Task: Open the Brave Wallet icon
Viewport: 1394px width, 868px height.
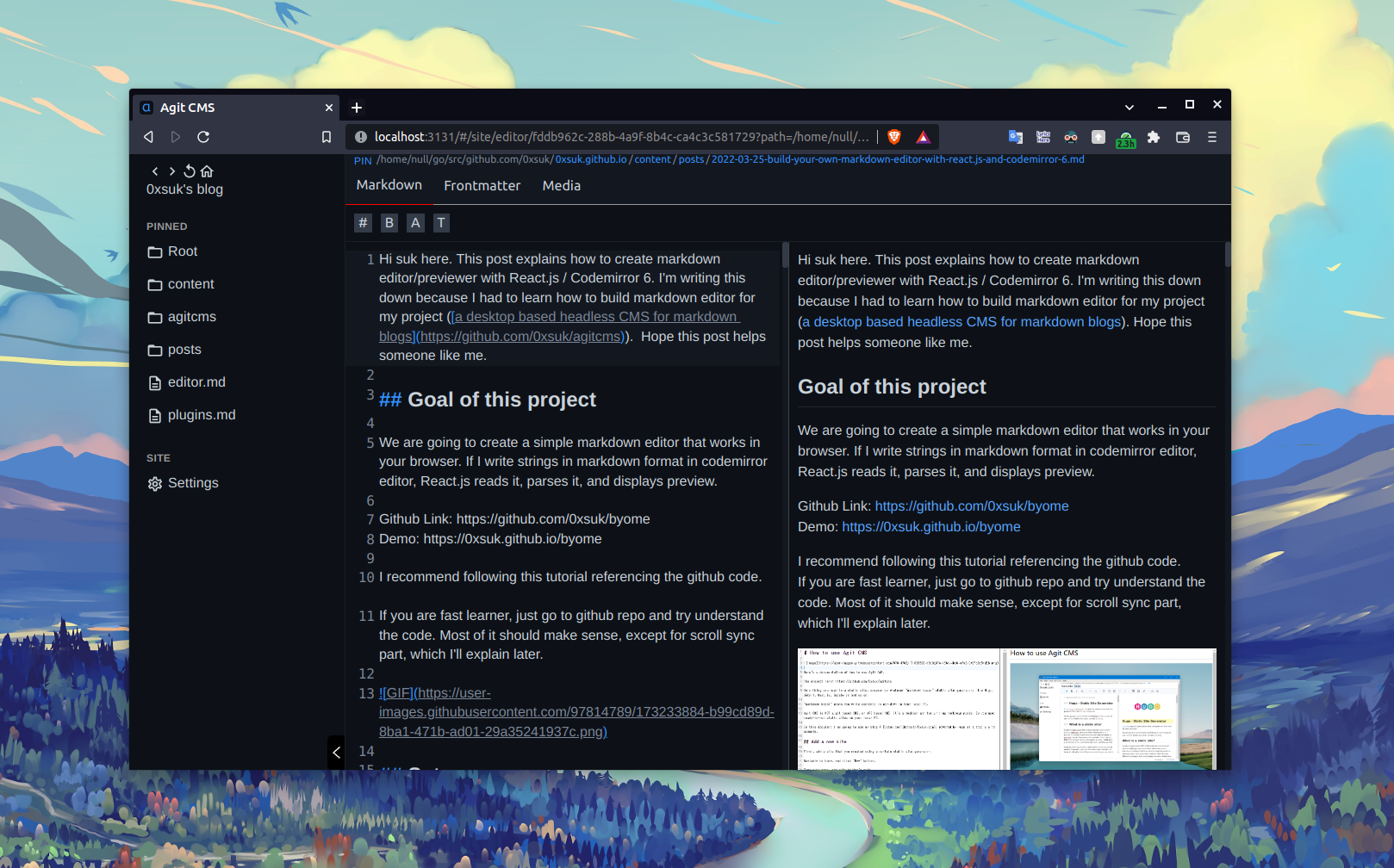Action: pyautogui.click(x=1183, y=137)
